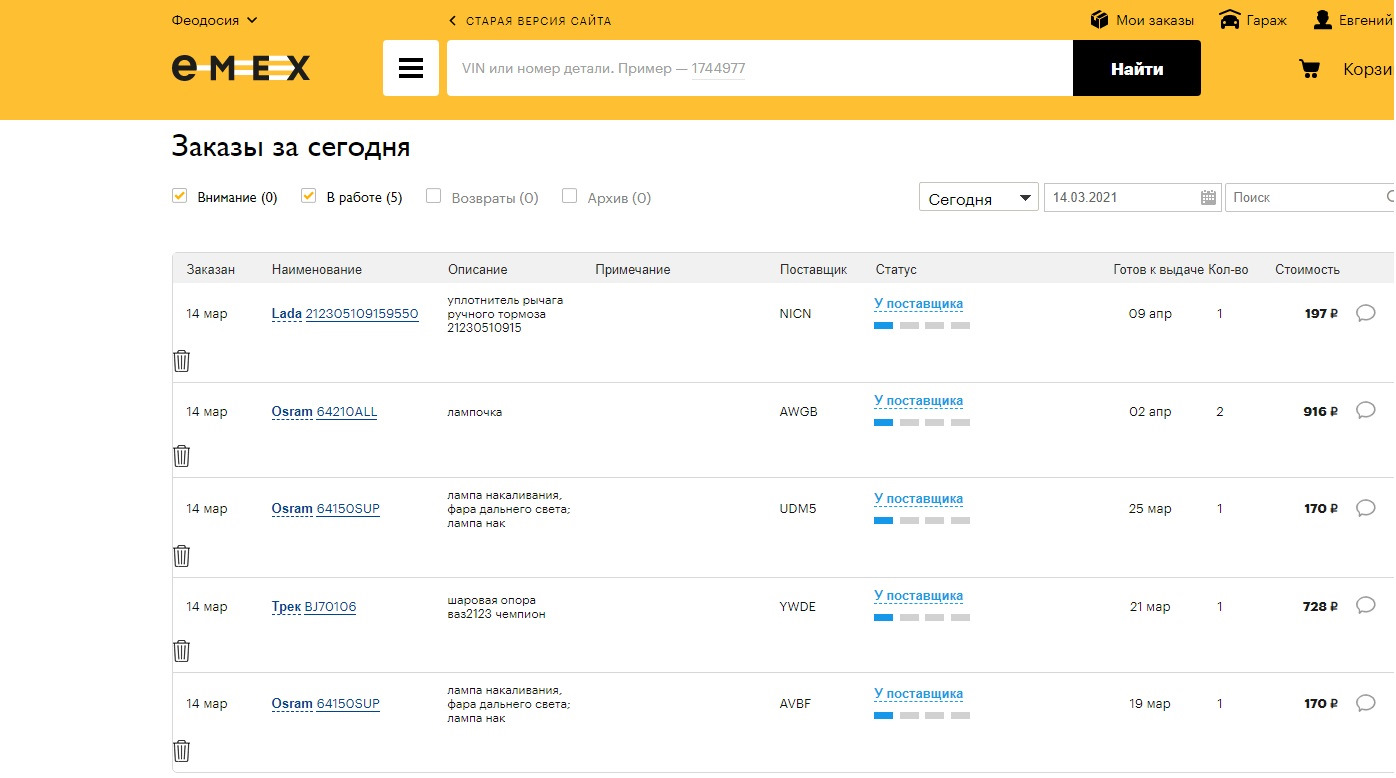
Task: Click the Гараж car icon
Action: coord(1230,20)
